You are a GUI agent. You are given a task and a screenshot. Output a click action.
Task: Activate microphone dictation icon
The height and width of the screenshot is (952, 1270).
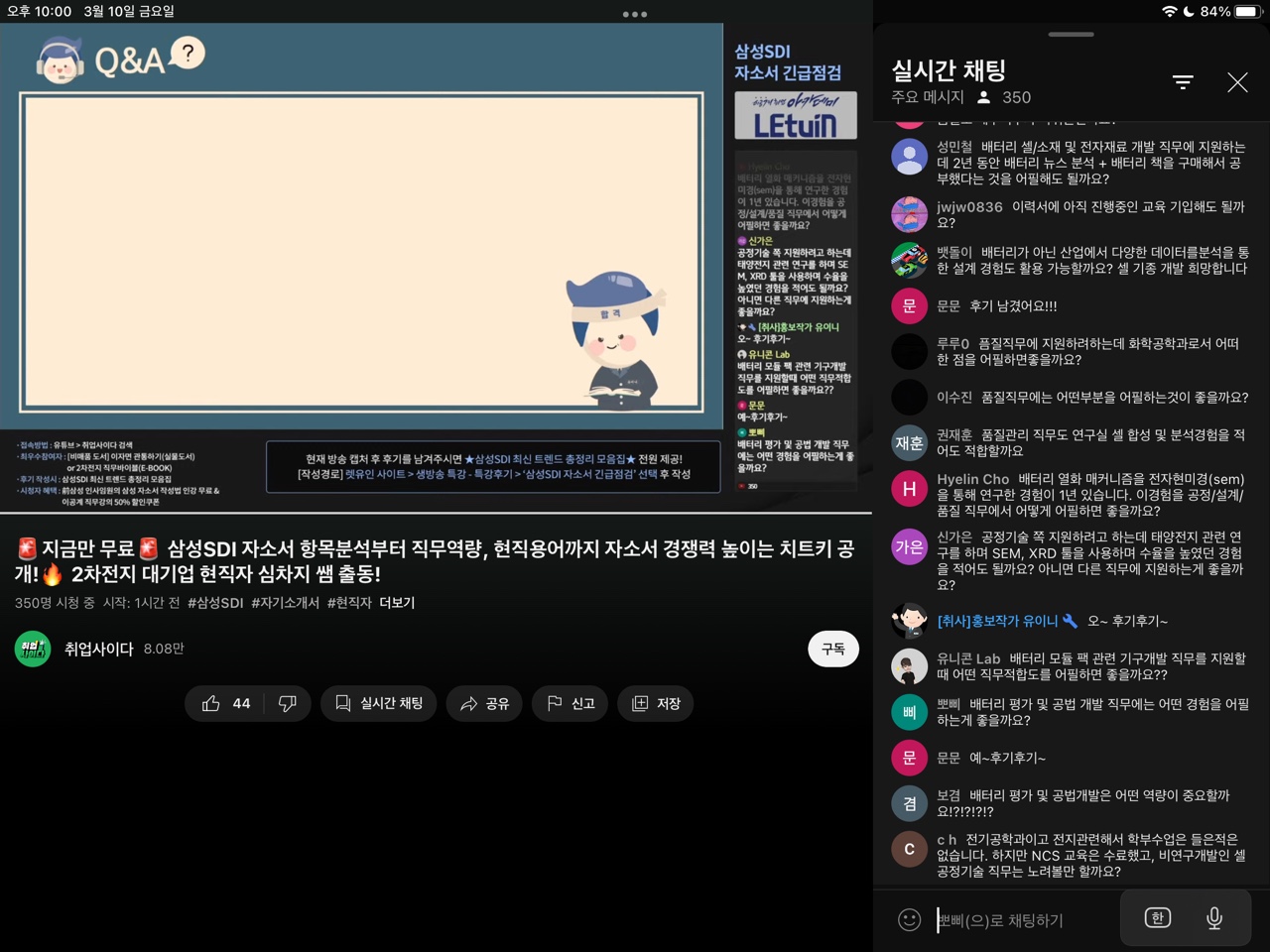click(1214, 918)
